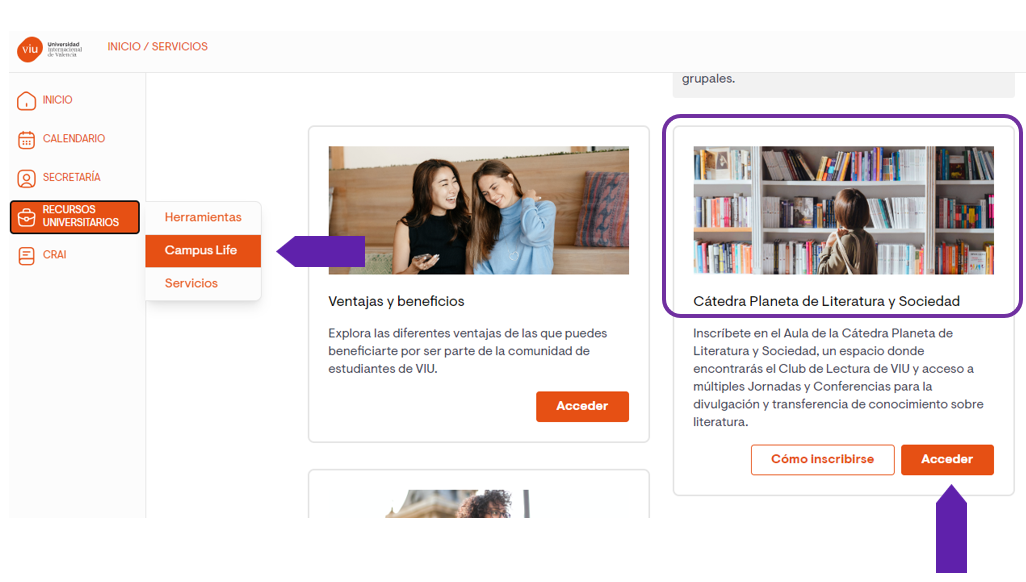The height and width of the screenshot is (582, 1026).
Task: Click the word grupales. in top card
Action: [x=708, y=79]
